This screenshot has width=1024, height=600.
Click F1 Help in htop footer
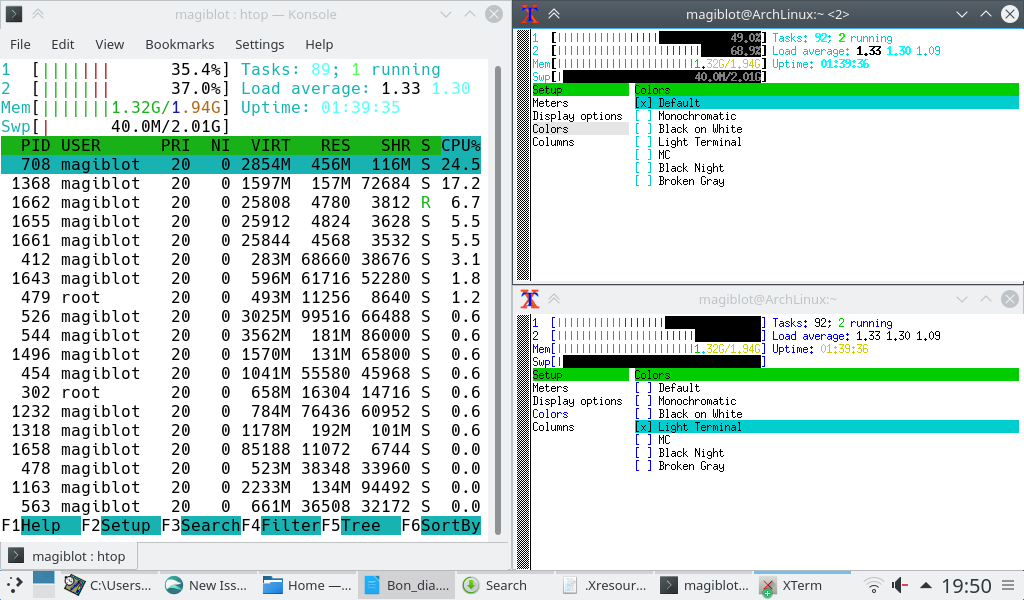pyautogui.click(x=40, y=526)
